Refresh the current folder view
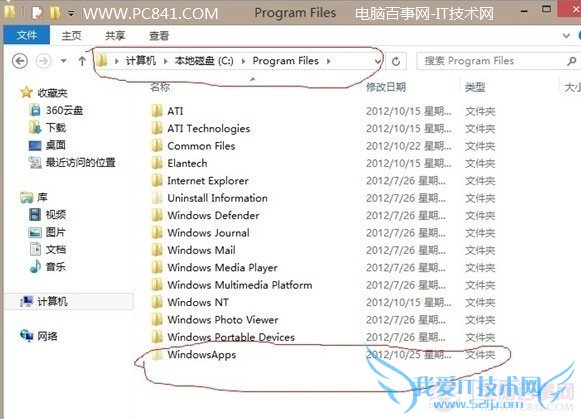Screen dimensions: 581x419 click(396, 61)
